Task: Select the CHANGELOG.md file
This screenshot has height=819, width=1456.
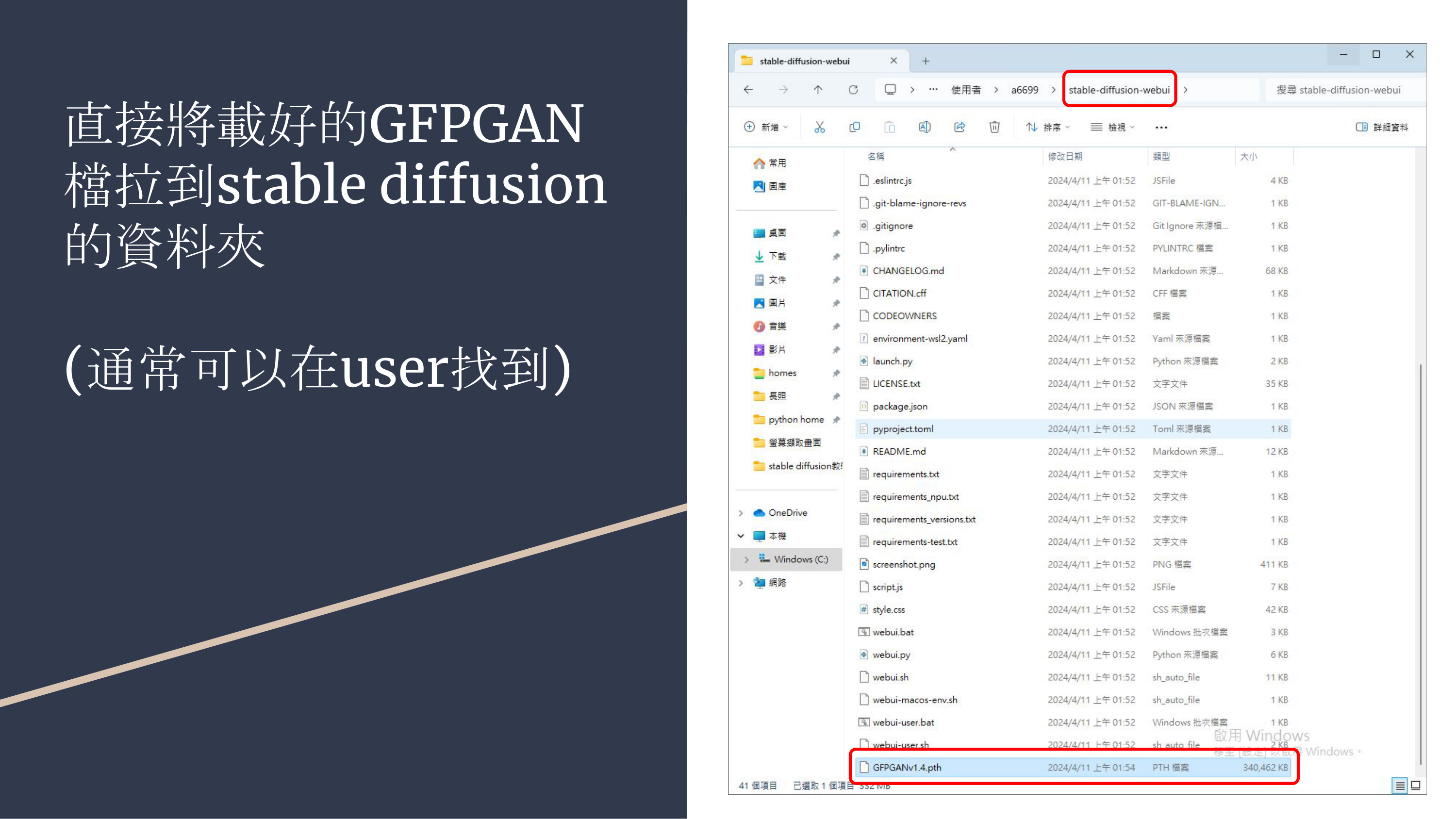Action: pyautogui.click(x=1073, y=271)
